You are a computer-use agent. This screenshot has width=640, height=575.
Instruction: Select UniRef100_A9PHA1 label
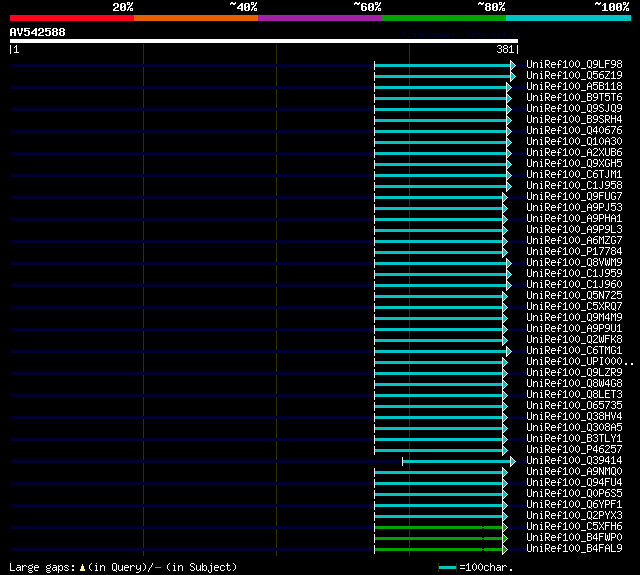click(574, 219)
